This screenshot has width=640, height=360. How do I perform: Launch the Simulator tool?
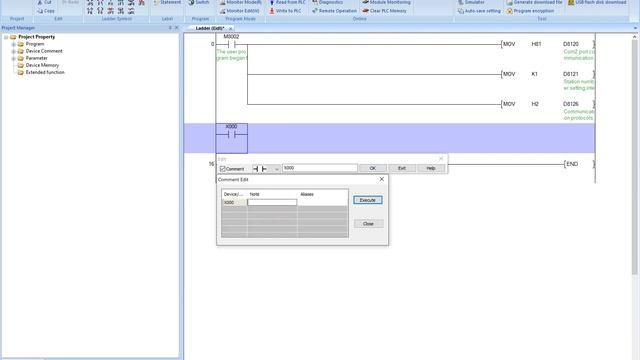click(x=470, y=2)
